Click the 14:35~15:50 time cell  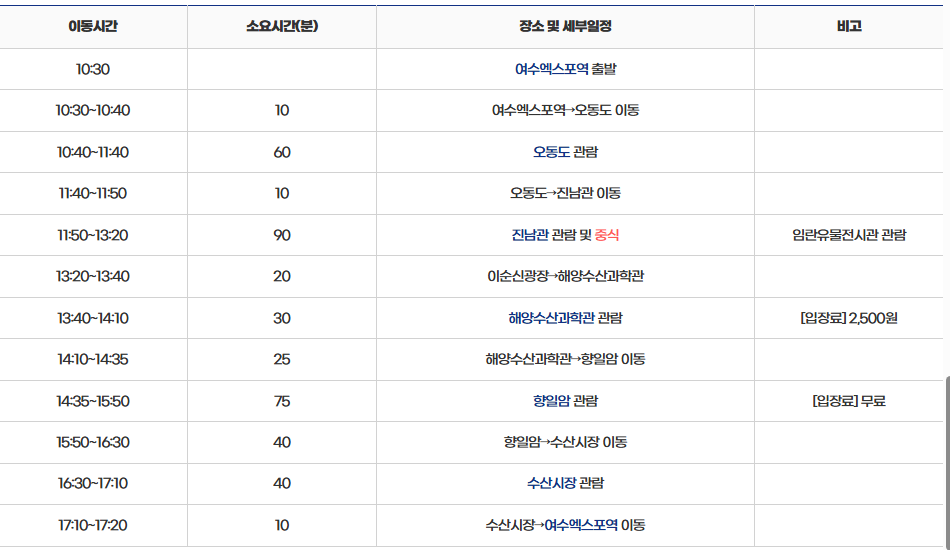[x=93, y=401]
